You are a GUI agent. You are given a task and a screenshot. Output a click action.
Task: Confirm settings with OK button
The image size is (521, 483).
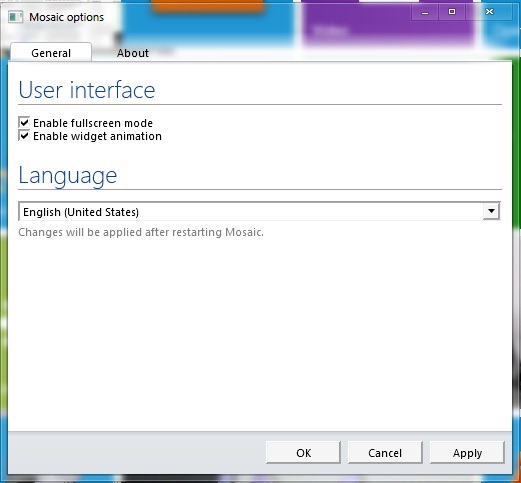[303, 453]
